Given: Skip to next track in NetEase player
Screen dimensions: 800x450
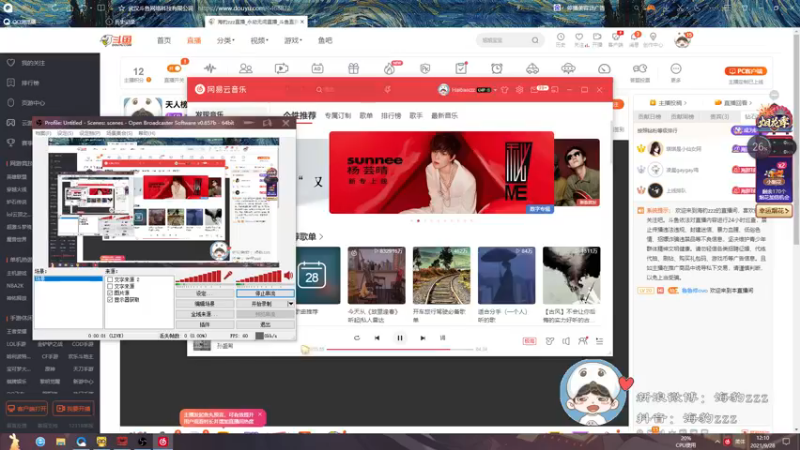Looking at the screenshot, I should tap(422, 338).
